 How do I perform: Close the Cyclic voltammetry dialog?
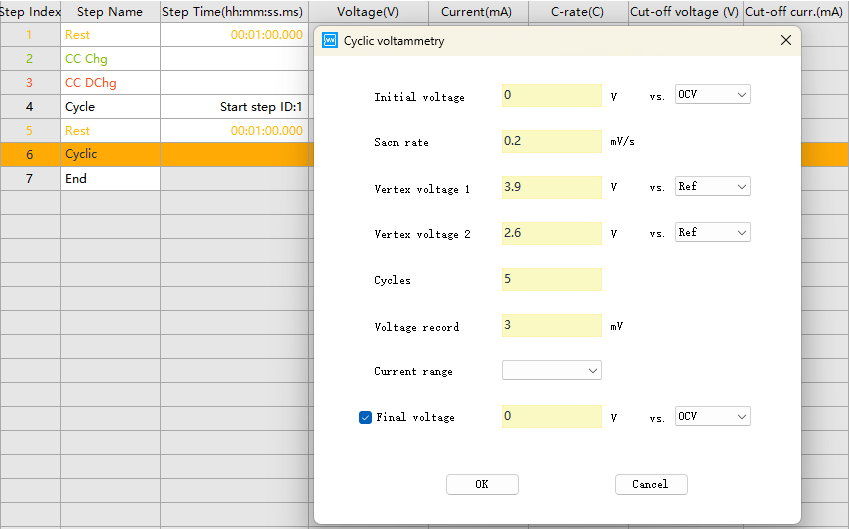coord(785,40)
